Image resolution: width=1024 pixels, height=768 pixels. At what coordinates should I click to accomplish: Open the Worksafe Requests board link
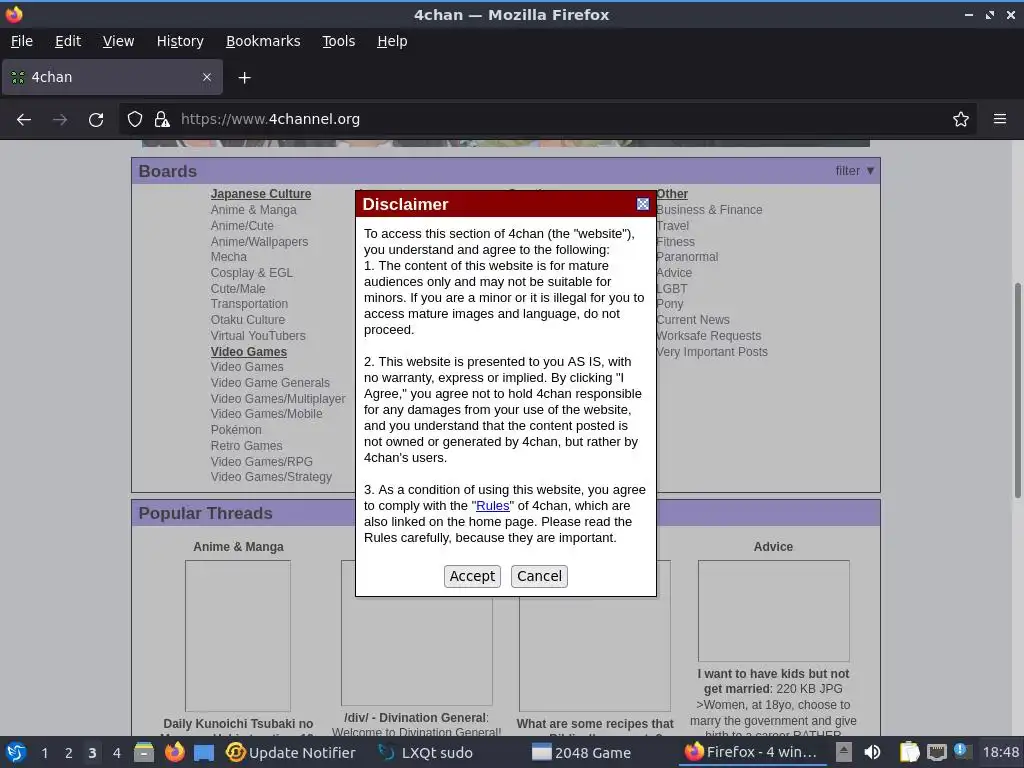coord(709,336)
